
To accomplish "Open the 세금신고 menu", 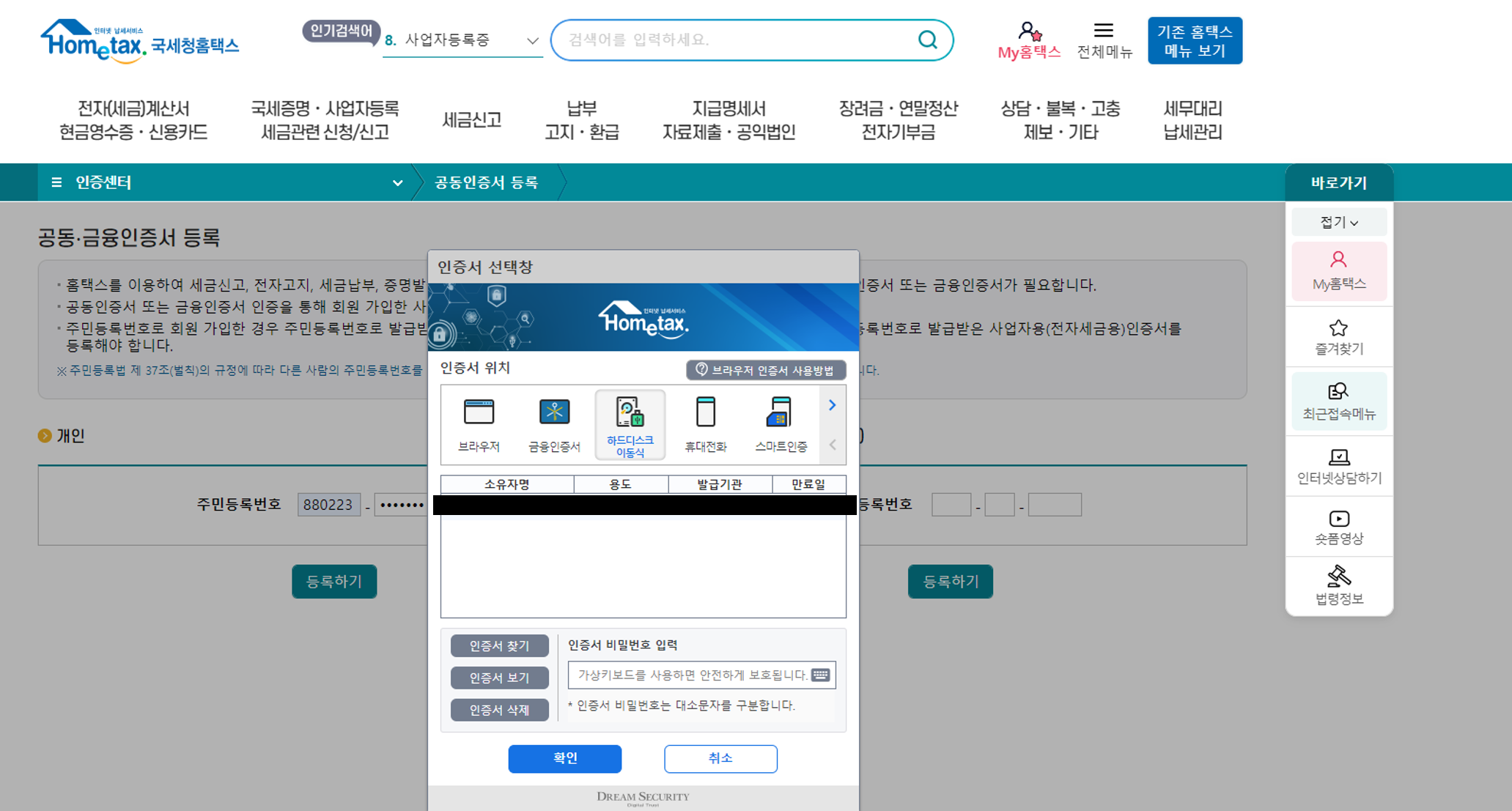I will point(471,120).
